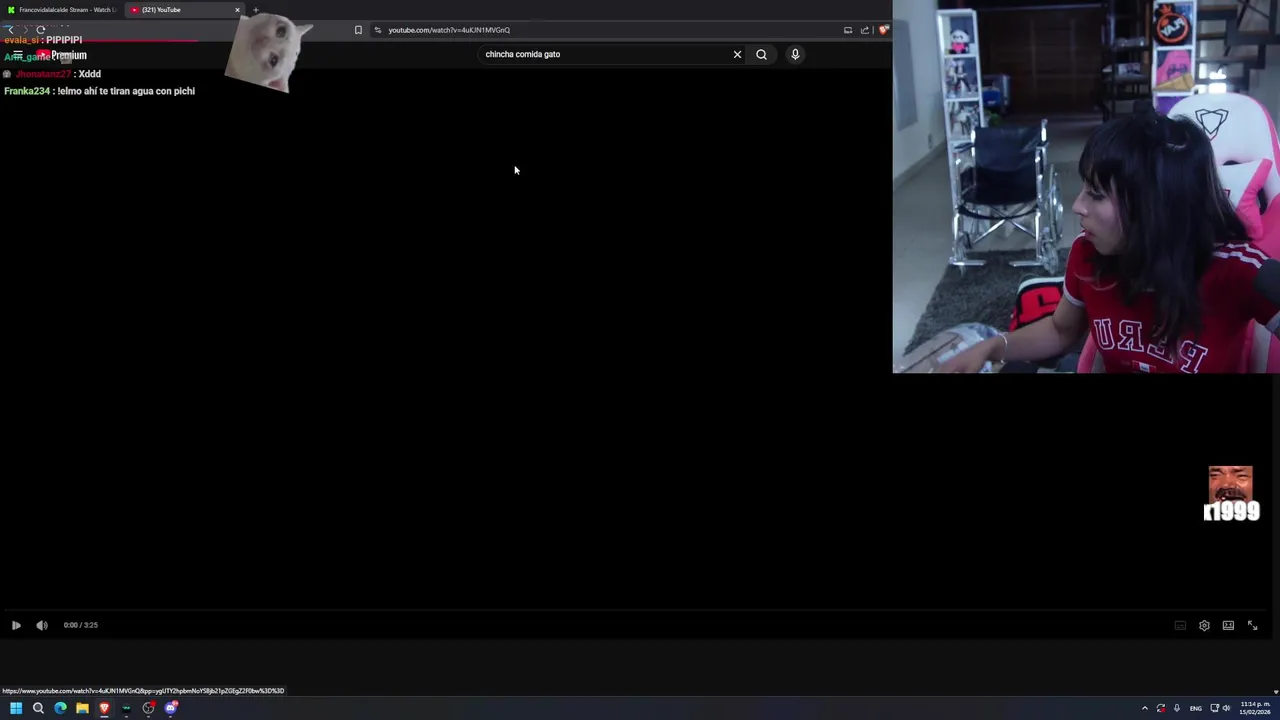The image size is (1280, 720).
Task: Open Brave browser taskbar icon
Action: pos(104,708)
